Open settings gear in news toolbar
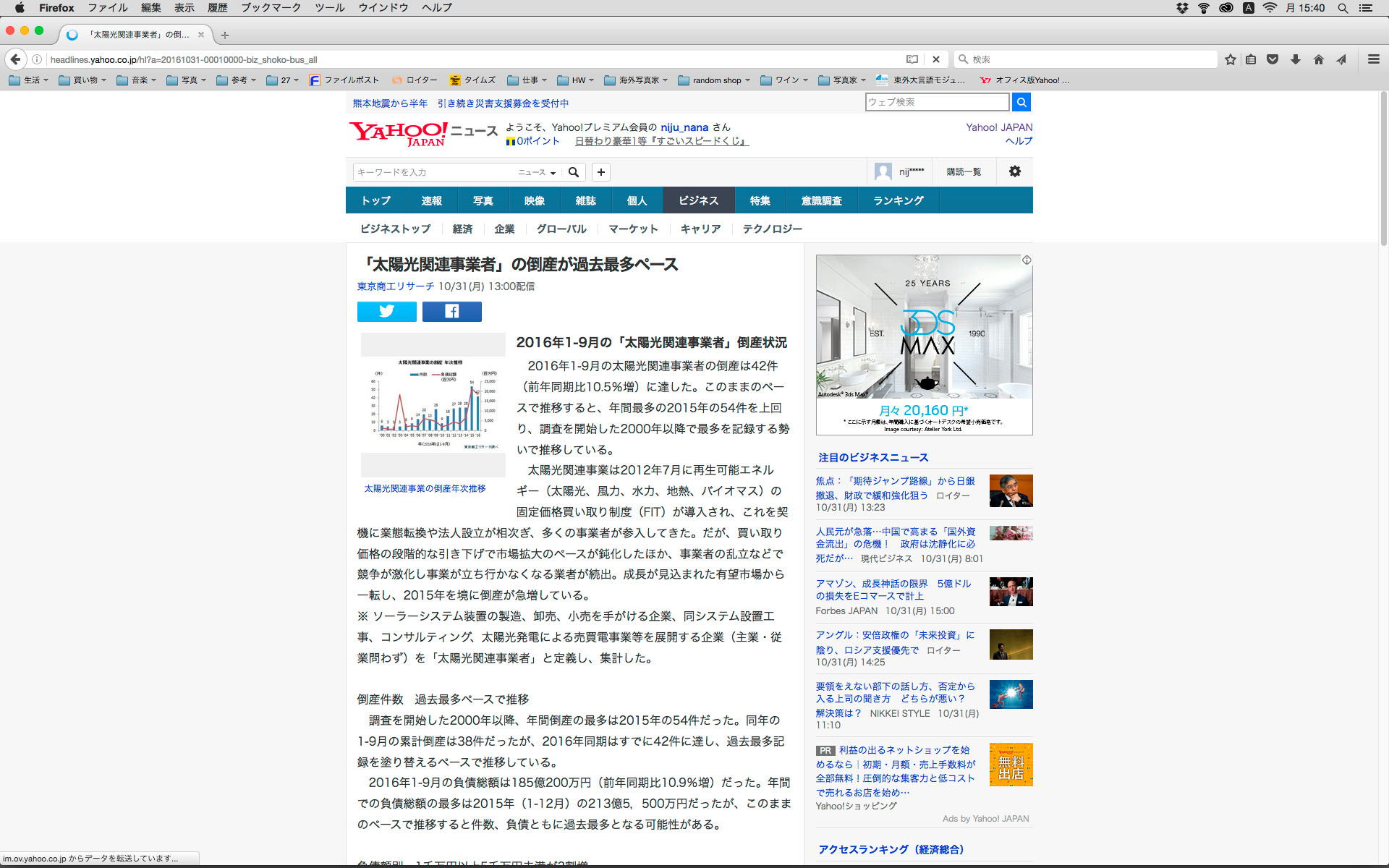The image size is (1389, 868). [x=1014, y=171]
